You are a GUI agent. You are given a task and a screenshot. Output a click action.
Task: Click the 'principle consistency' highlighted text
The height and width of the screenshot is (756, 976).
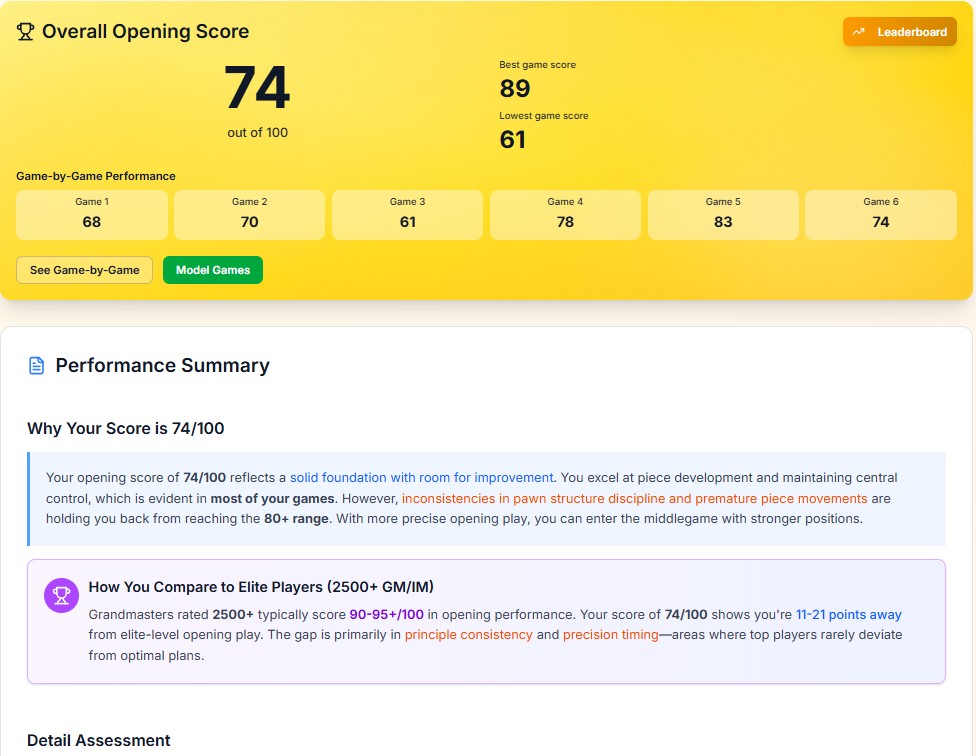click(x=468, y=635)
